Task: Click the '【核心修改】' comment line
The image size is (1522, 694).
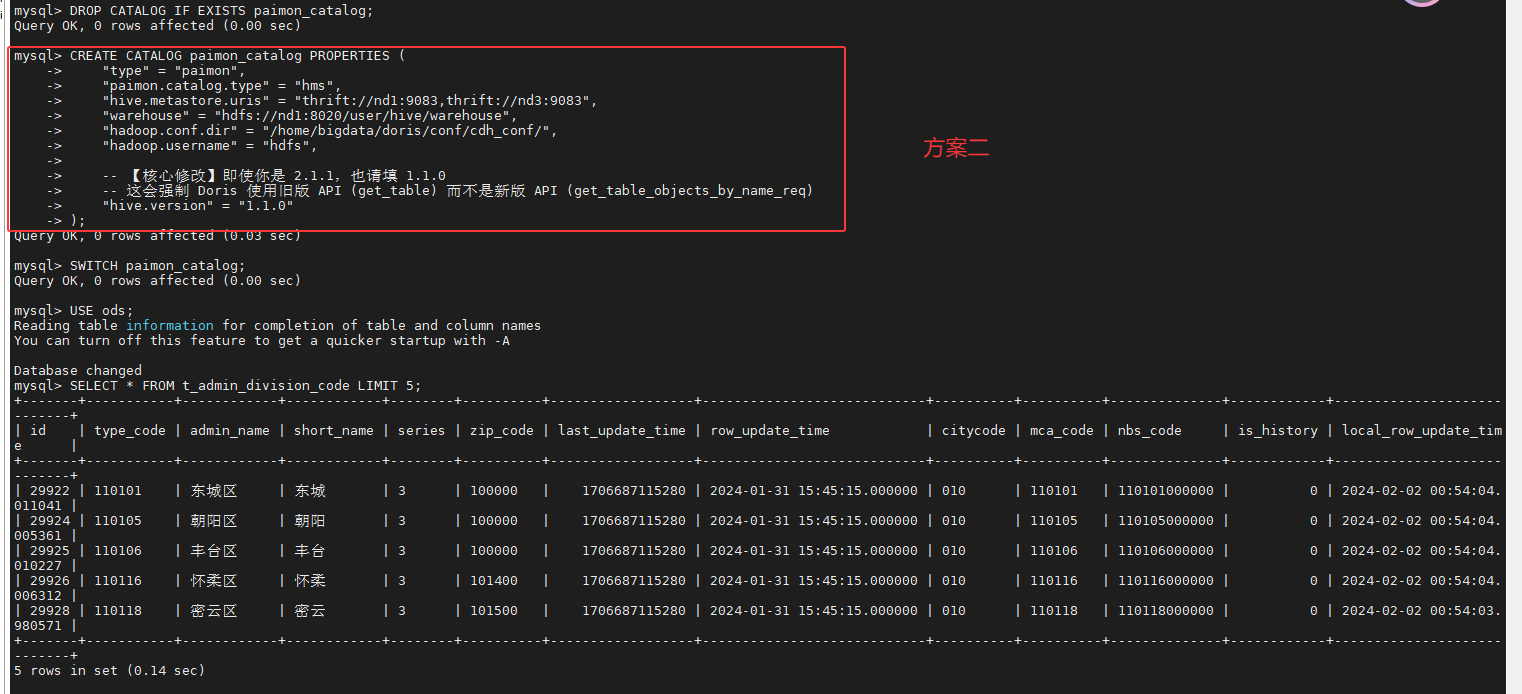Action: (274, 175)
